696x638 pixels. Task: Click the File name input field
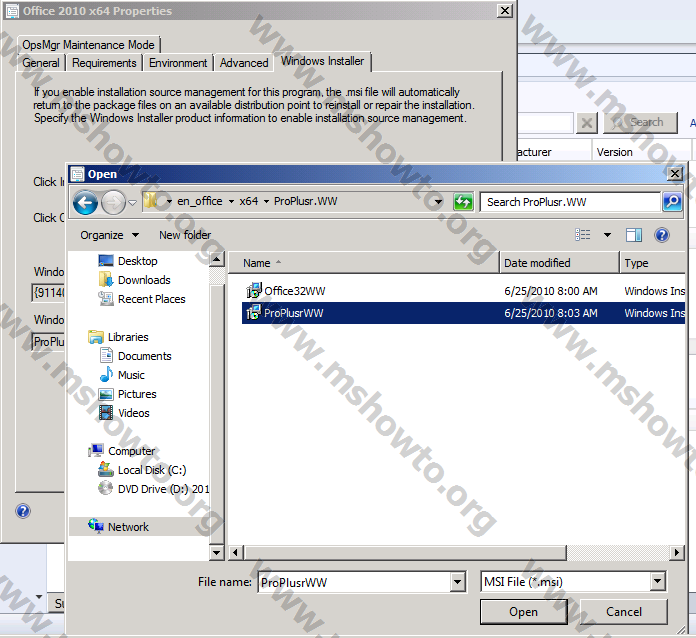coord(354,582)
